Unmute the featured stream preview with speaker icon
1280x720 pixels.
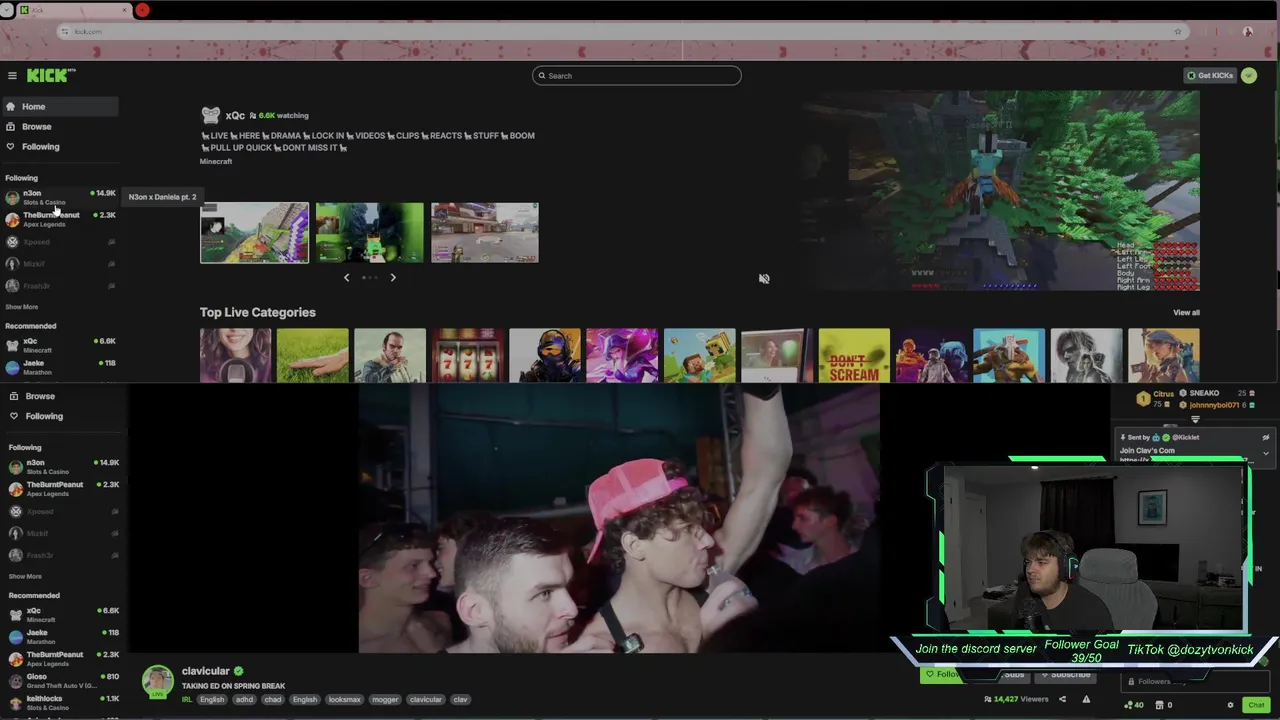[x=764, y=279]
